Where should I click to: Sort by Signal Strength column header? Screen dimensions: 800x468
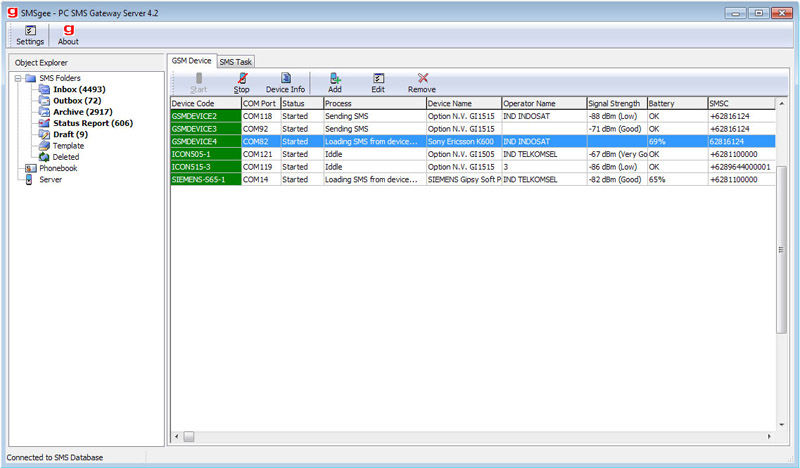click(x=615, y=103)
